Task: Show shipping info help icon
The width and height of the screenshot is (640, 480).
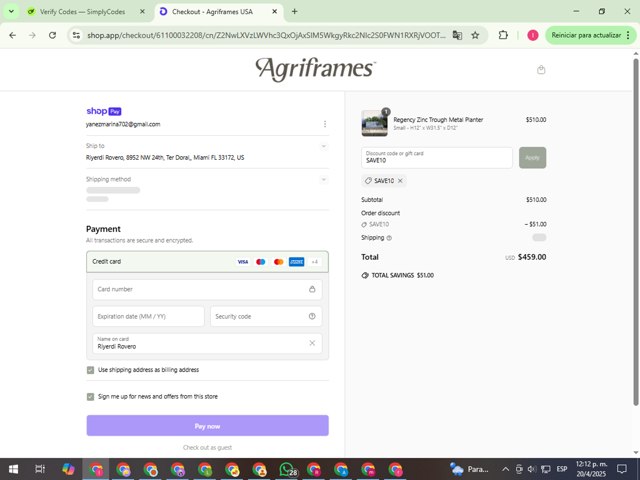Action: [x=389, y=238]
